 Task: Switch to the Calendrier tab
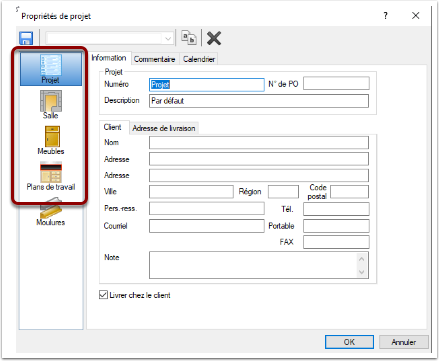[x=199, y=59]
